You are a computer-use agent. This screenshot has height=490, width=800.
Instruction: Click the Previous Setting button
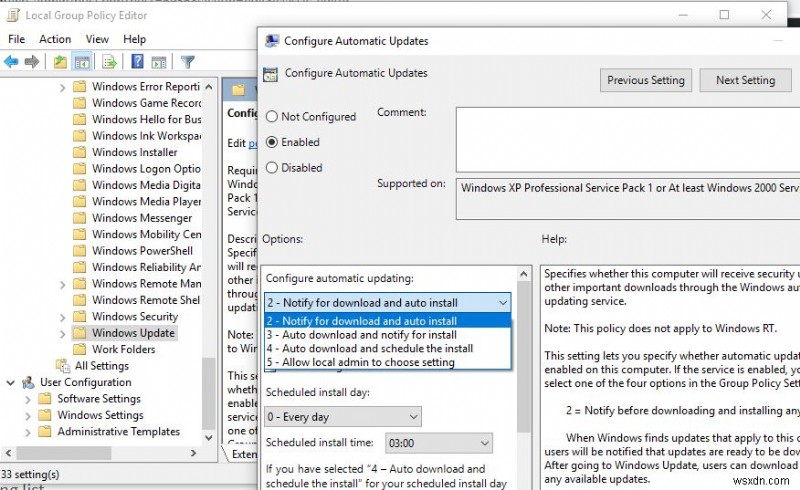click(646, 80)
